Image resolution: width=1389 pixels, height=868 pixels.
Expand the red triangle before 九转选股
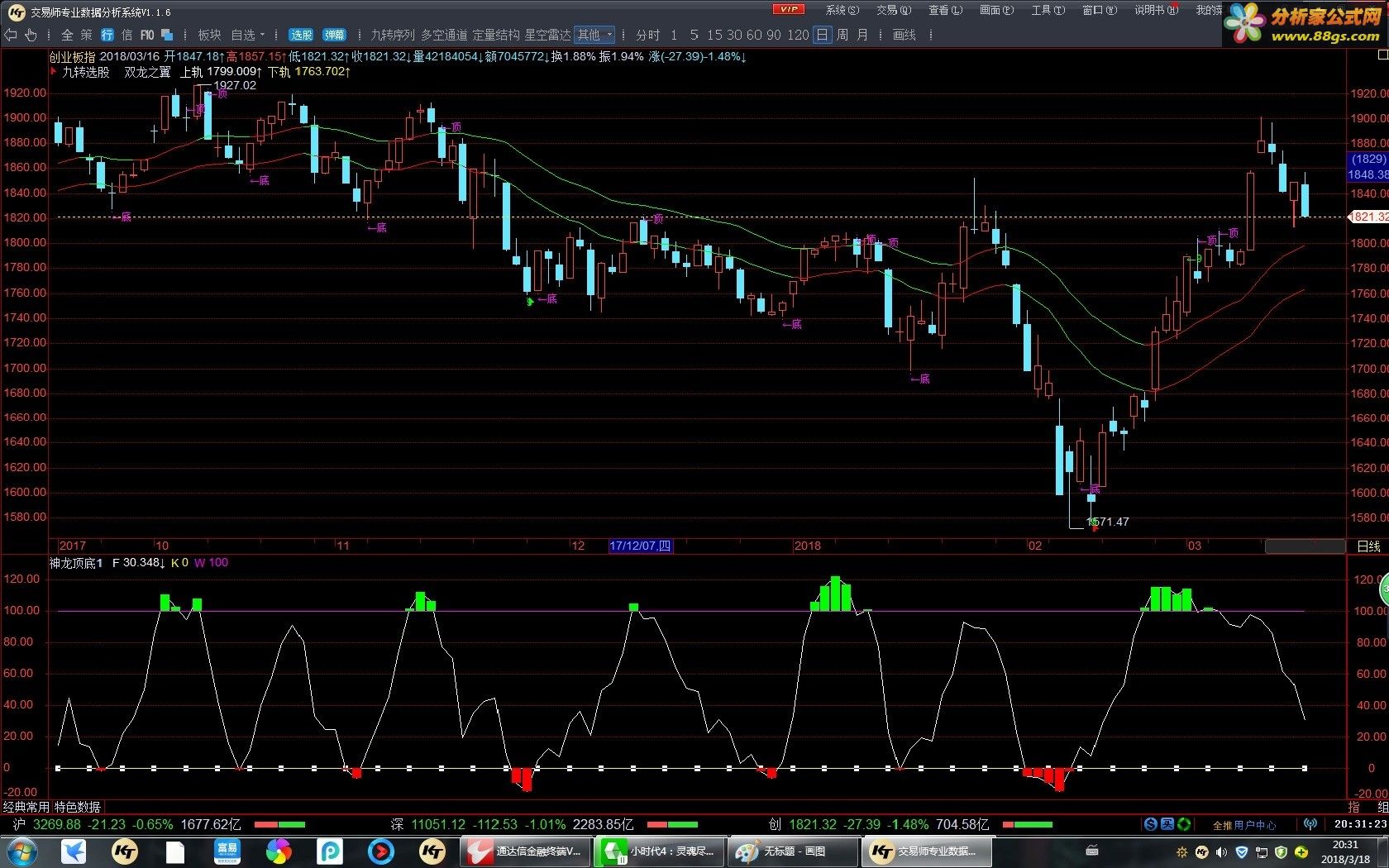tap(54, 72)
